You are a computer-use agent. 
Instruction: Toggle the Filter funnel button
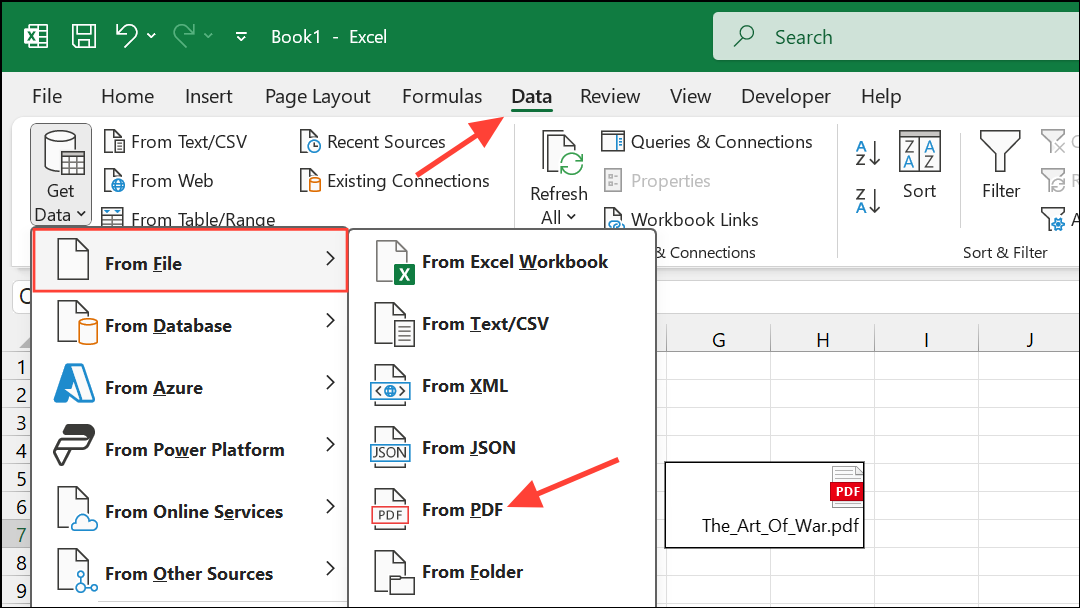1000,165
